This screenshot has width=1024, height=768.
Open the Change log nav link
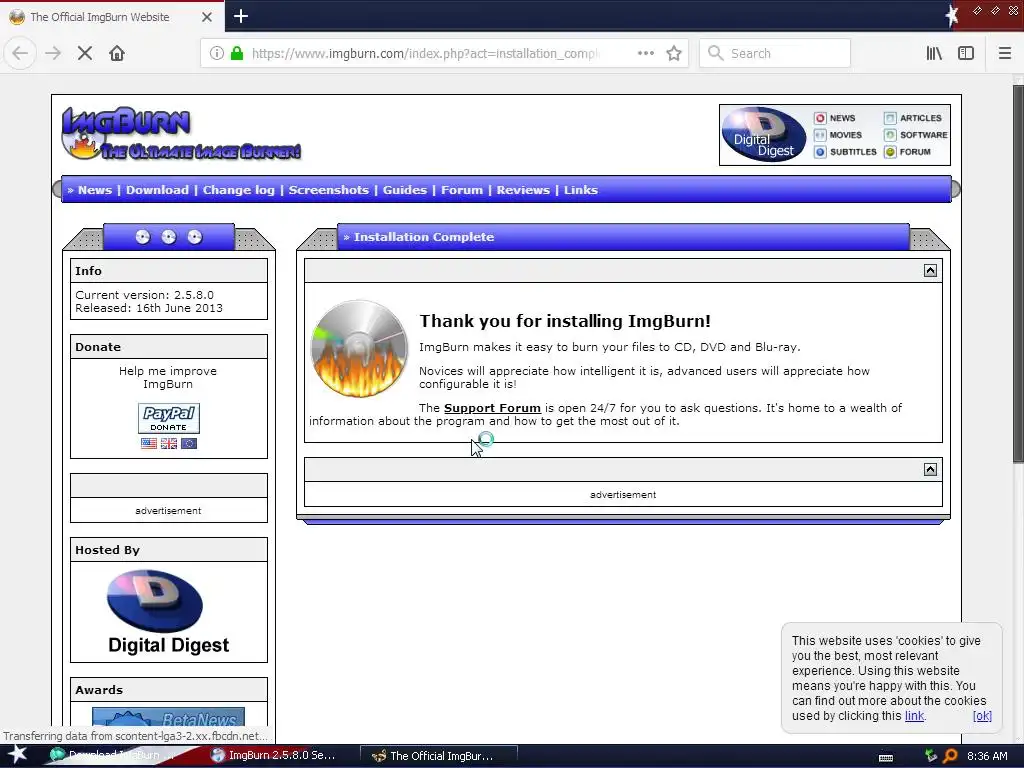pos(238,190)
